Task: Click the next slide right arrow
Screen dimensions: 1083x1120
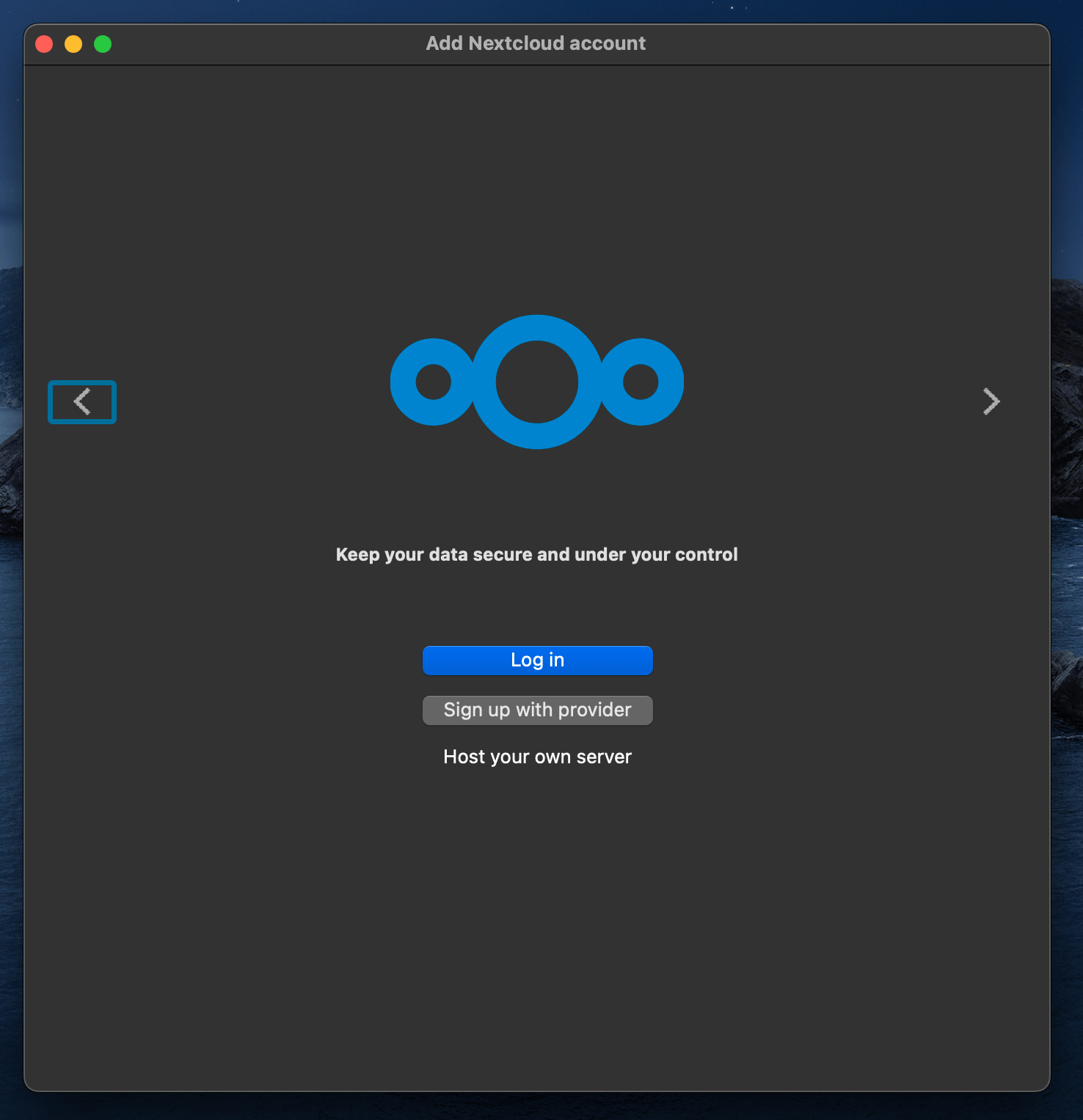Action: [x=991, y=401]
